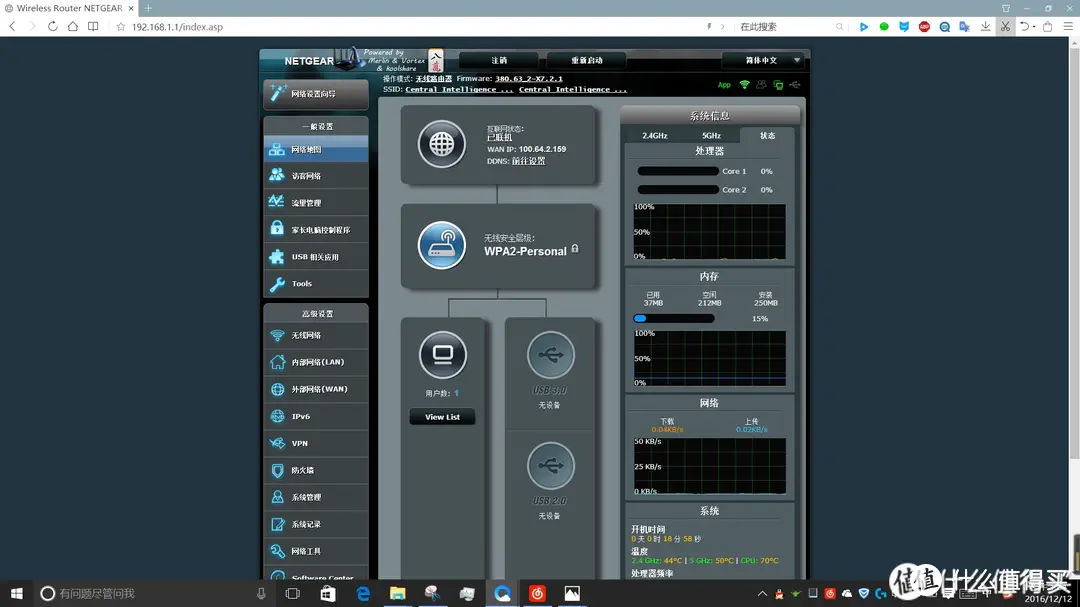The width and height of the screenshot is (1080, 607).
Task: Open the VPN settings page
Action: click(315, 443)
